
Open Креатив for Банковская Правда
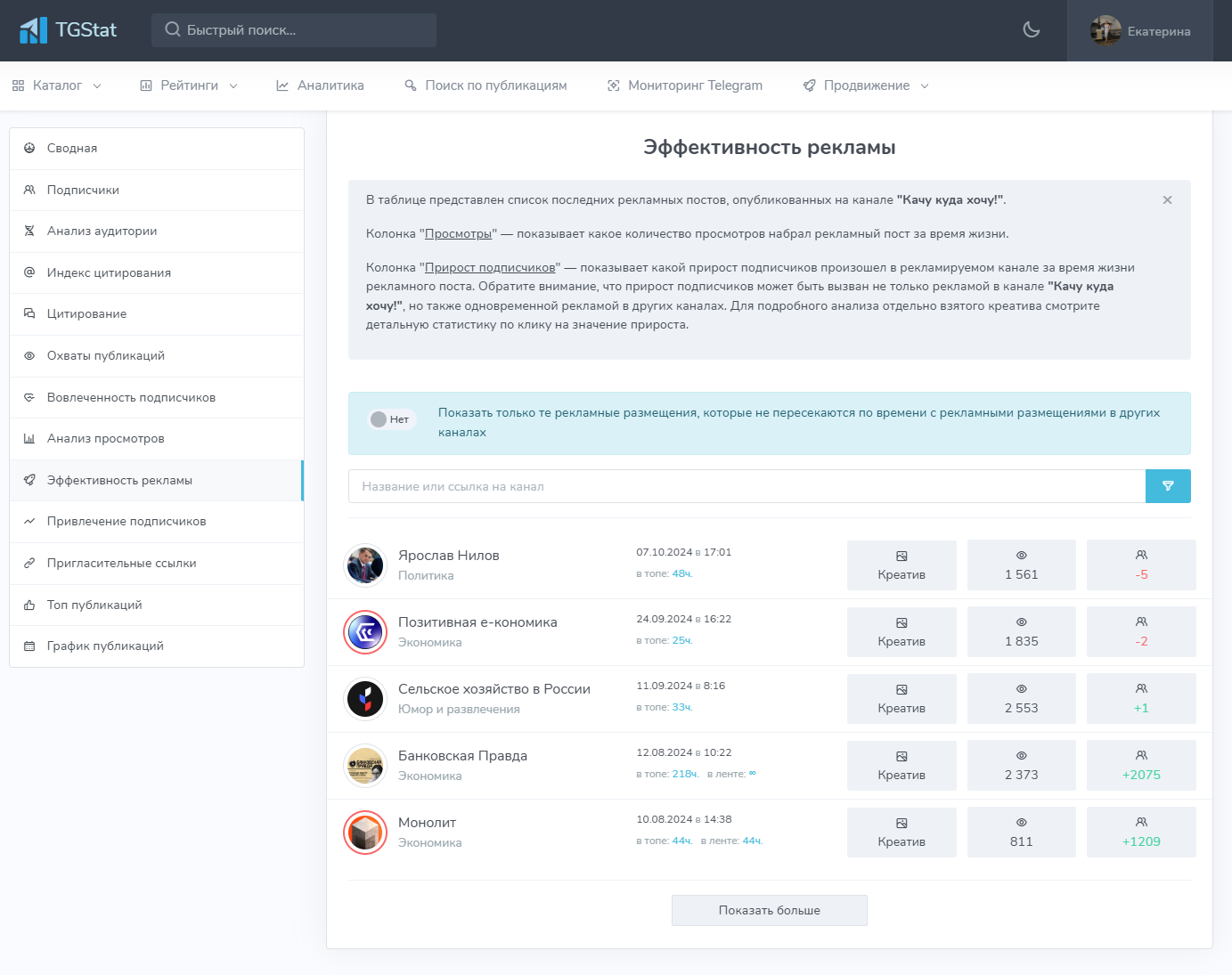point(901,766)
